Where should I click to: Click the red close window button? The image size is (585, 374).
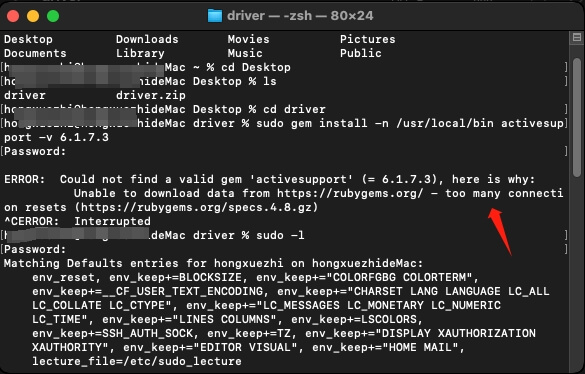(13, 16)
